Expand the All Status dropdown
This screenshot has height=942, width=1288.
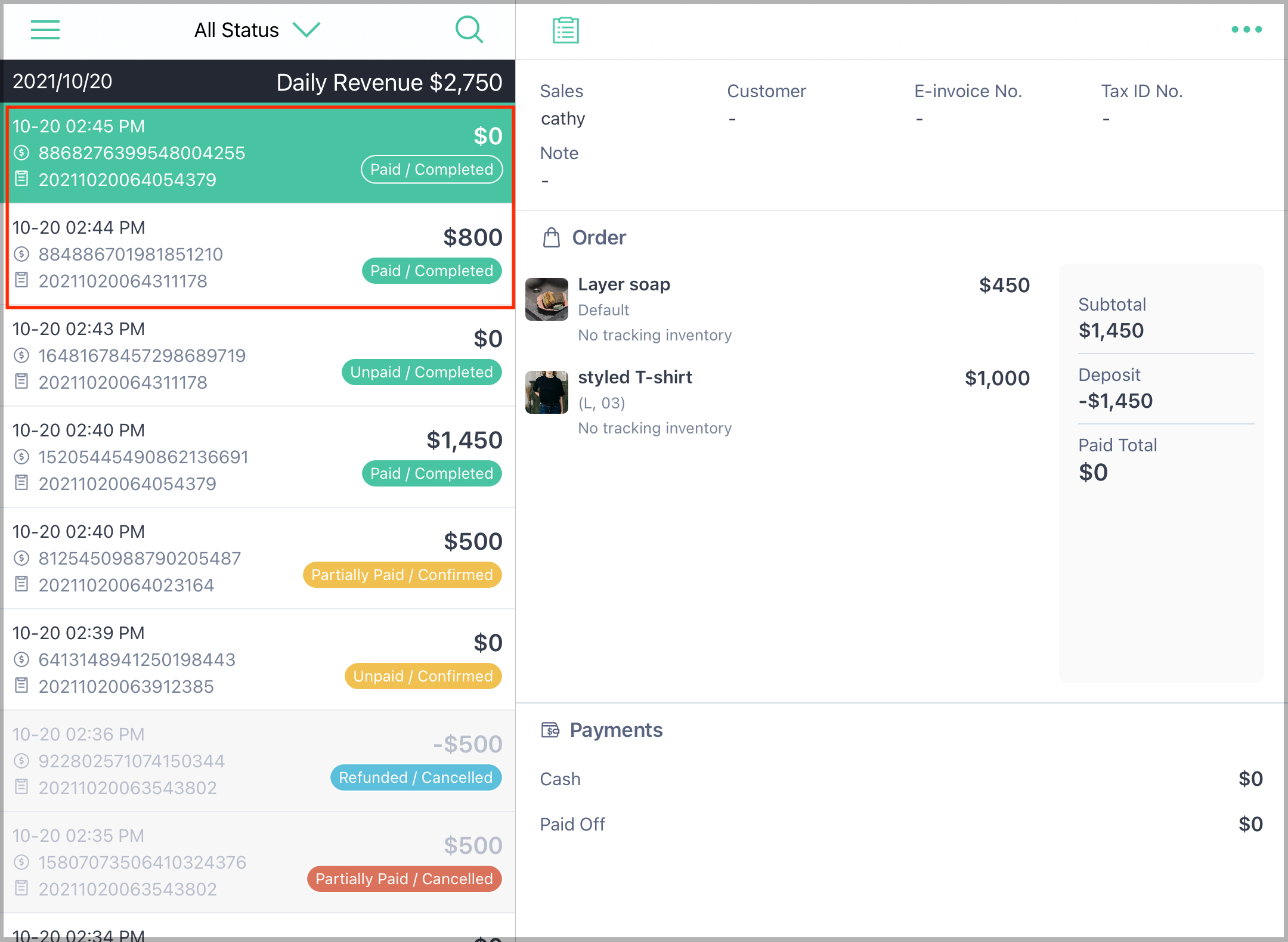(257, 30)
